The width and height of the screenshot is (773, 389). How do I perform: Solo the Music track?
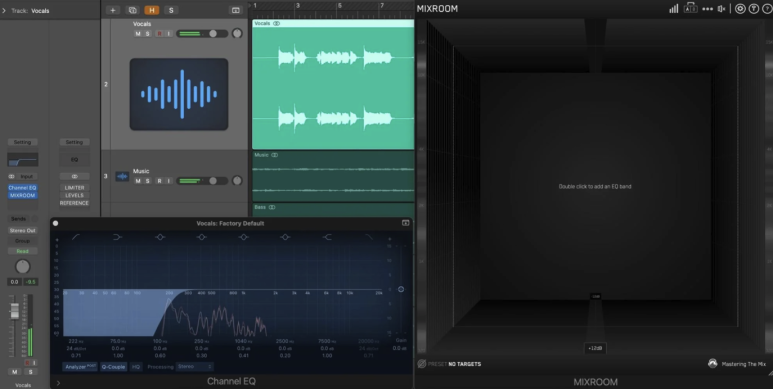point(147,181)
